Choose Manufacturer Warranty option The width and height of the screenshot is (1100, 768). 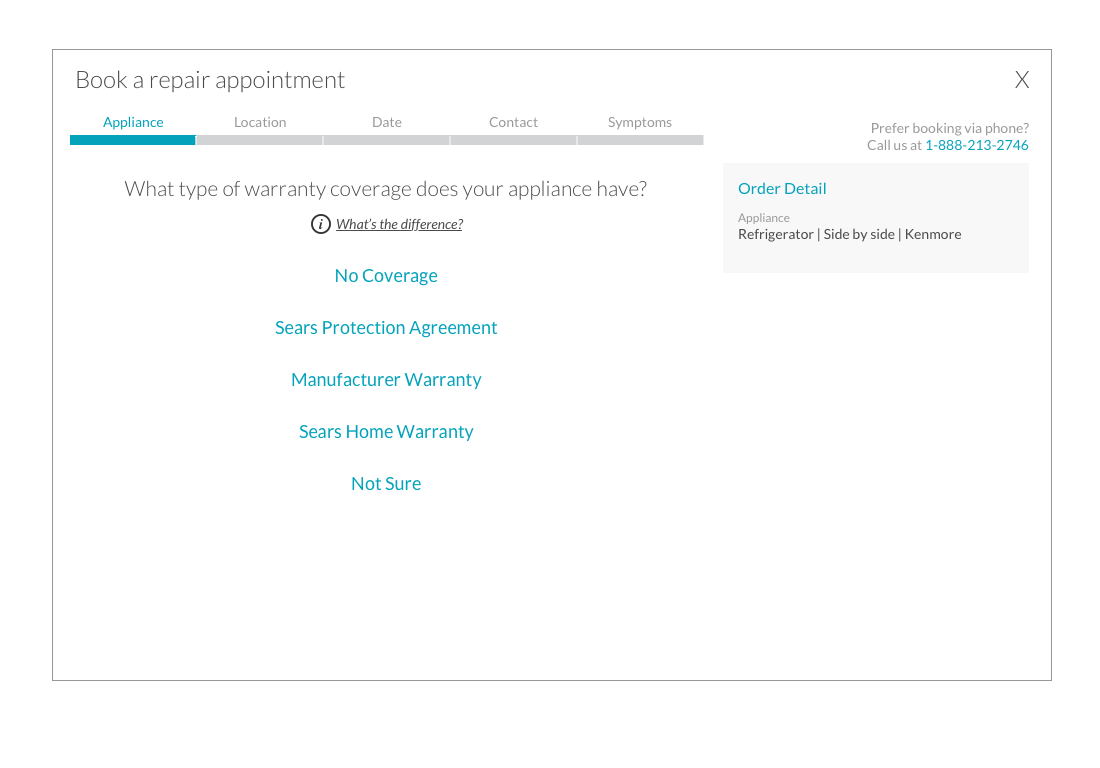click(386, 379)
